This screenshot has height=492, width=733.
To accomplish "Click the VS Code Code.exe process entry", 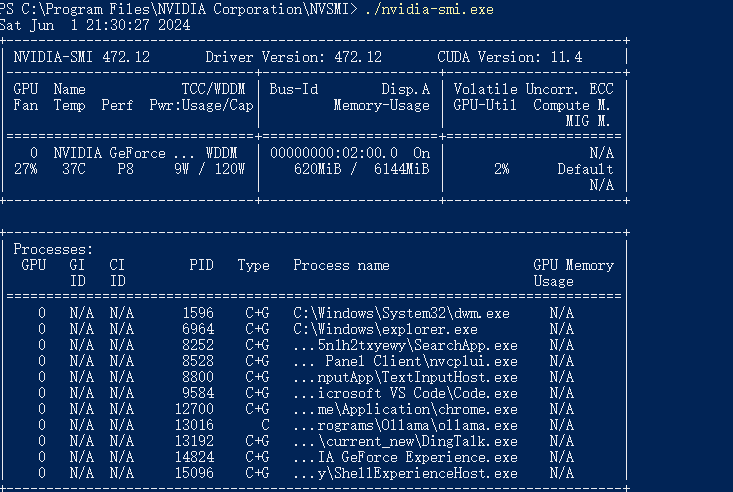I will pyautogui.click(x=405, y=393).
